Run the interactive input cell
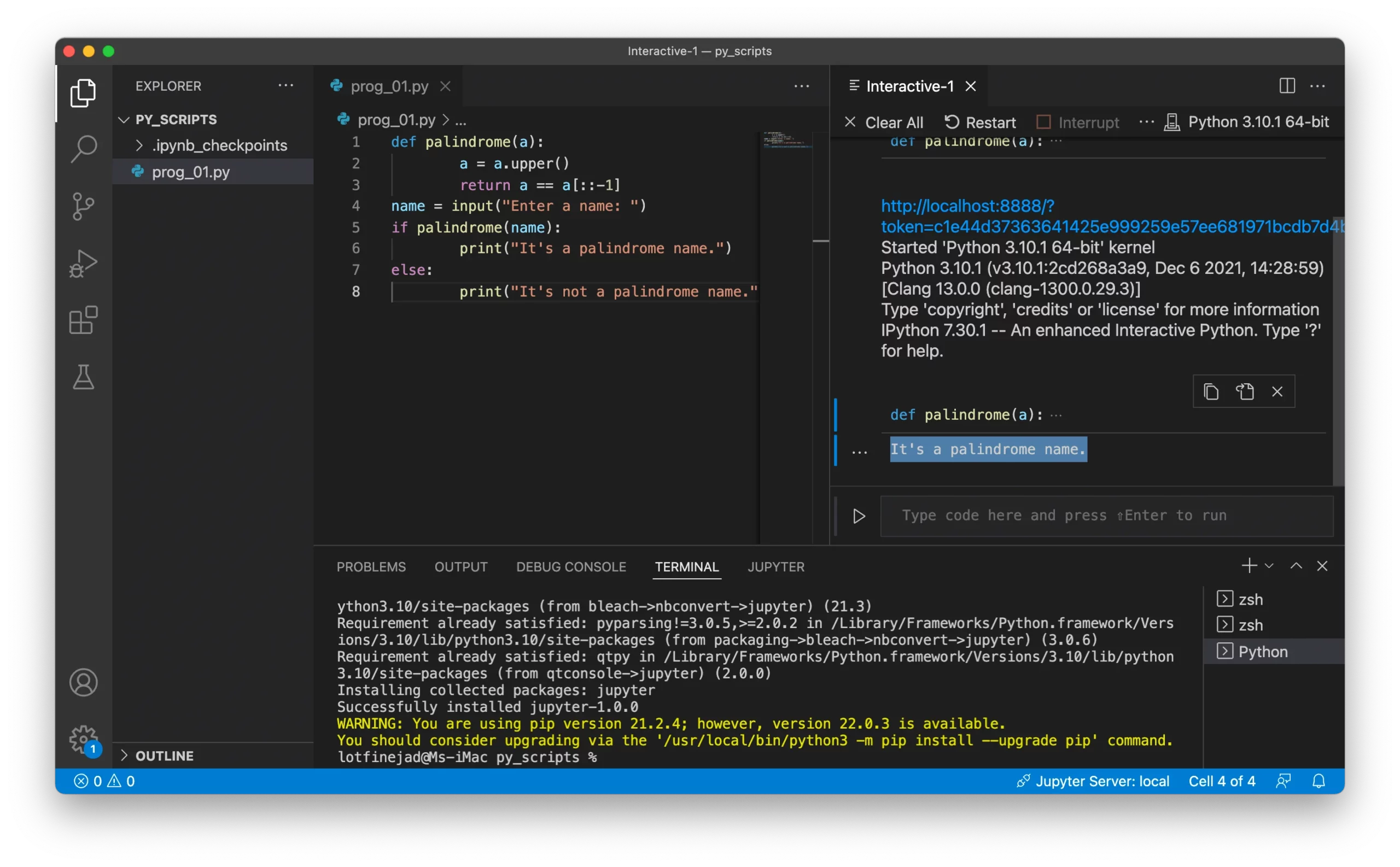The height and width of the screenshot is (867, 1400). [859, 516]
